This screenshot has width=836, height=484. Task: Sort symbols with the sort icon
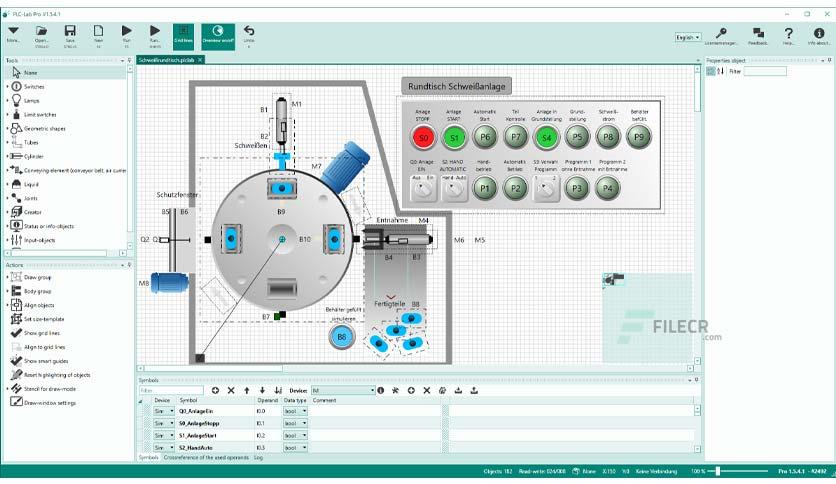click(278, 390)
